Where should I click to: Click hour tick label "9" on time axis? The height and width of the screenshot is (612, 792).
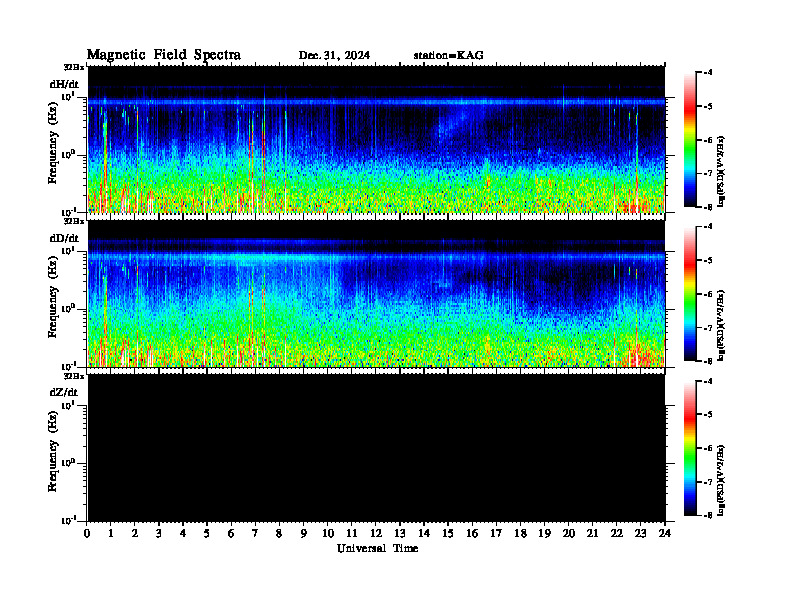(x=303, y=533)
